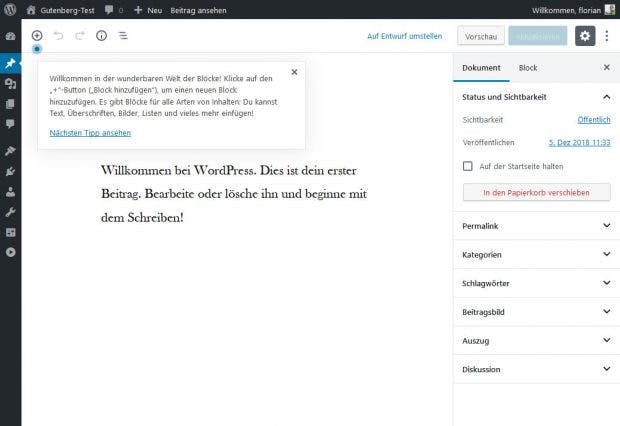Toggle the settings gear sidebar button
The width and height of the screenshot is (620, 426).
tap(585, 36)
